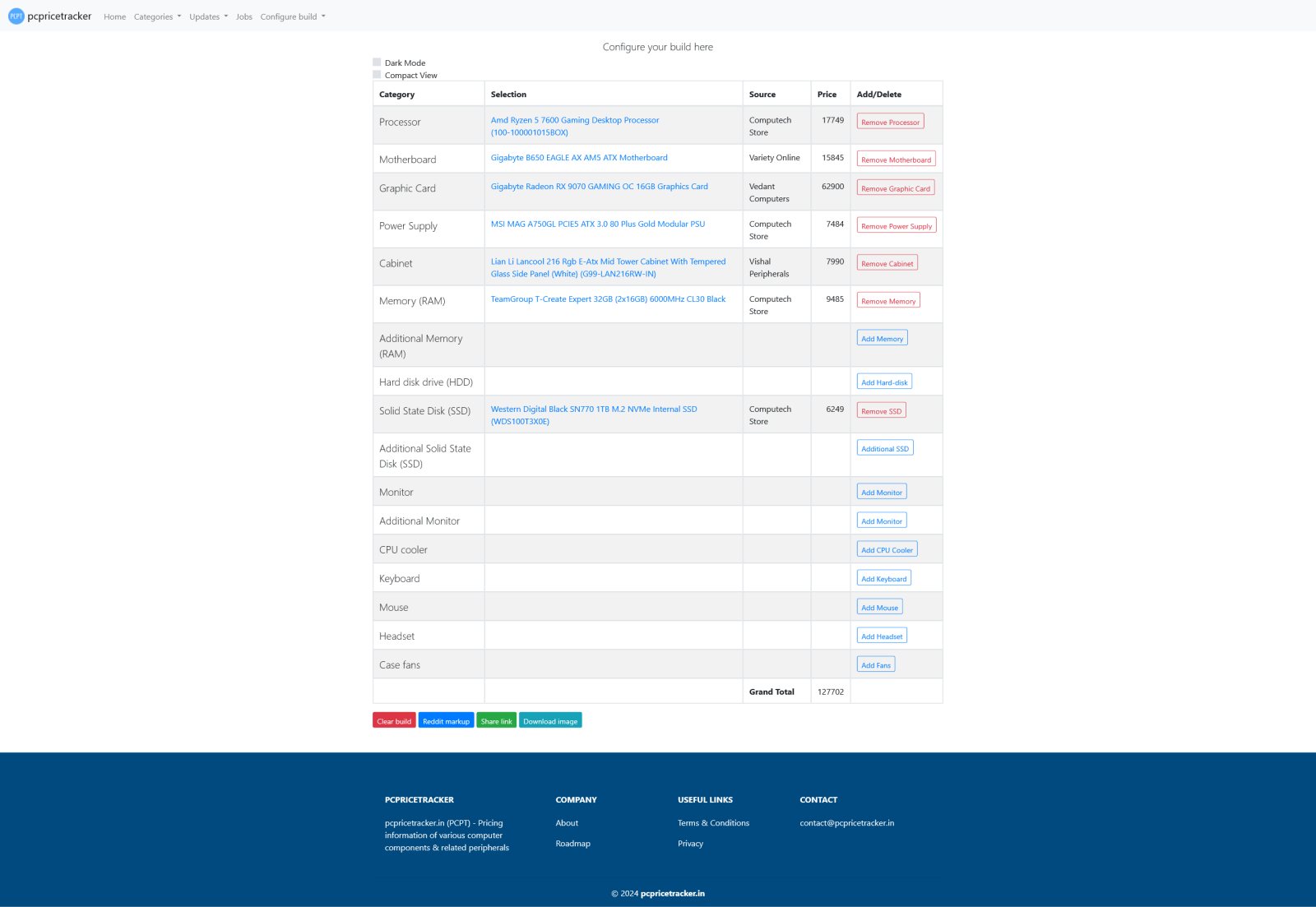Open MSI MAG A750GL PSU link

point(598,224)
